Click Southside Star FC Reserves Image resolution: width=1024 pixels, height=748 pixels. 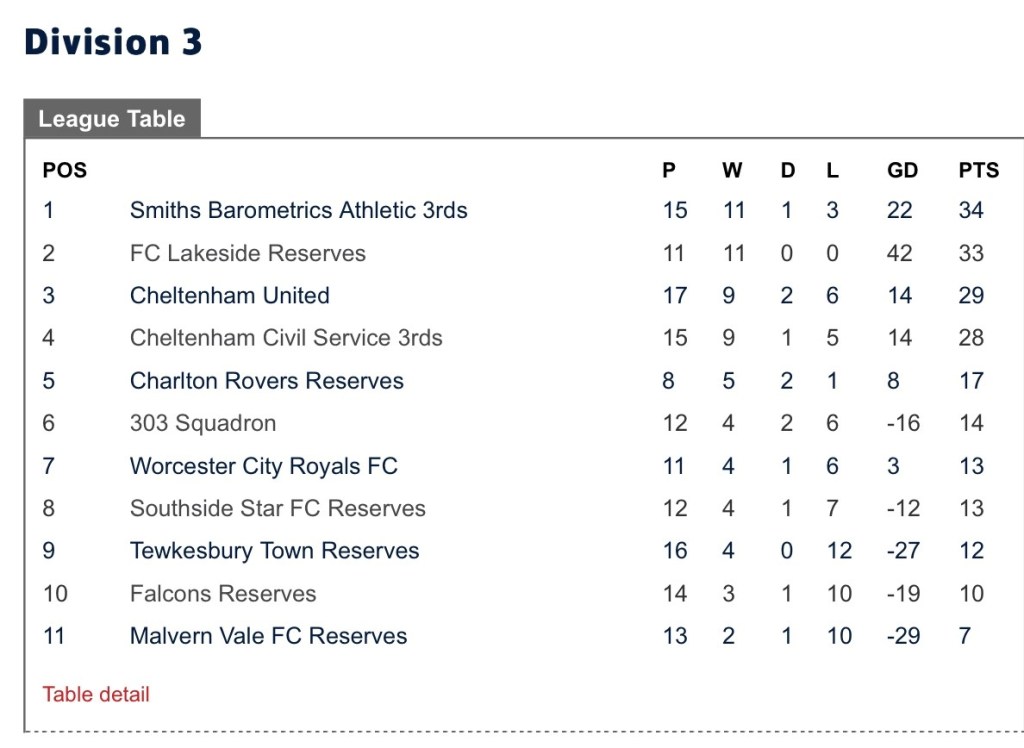[x=278, y=508]
